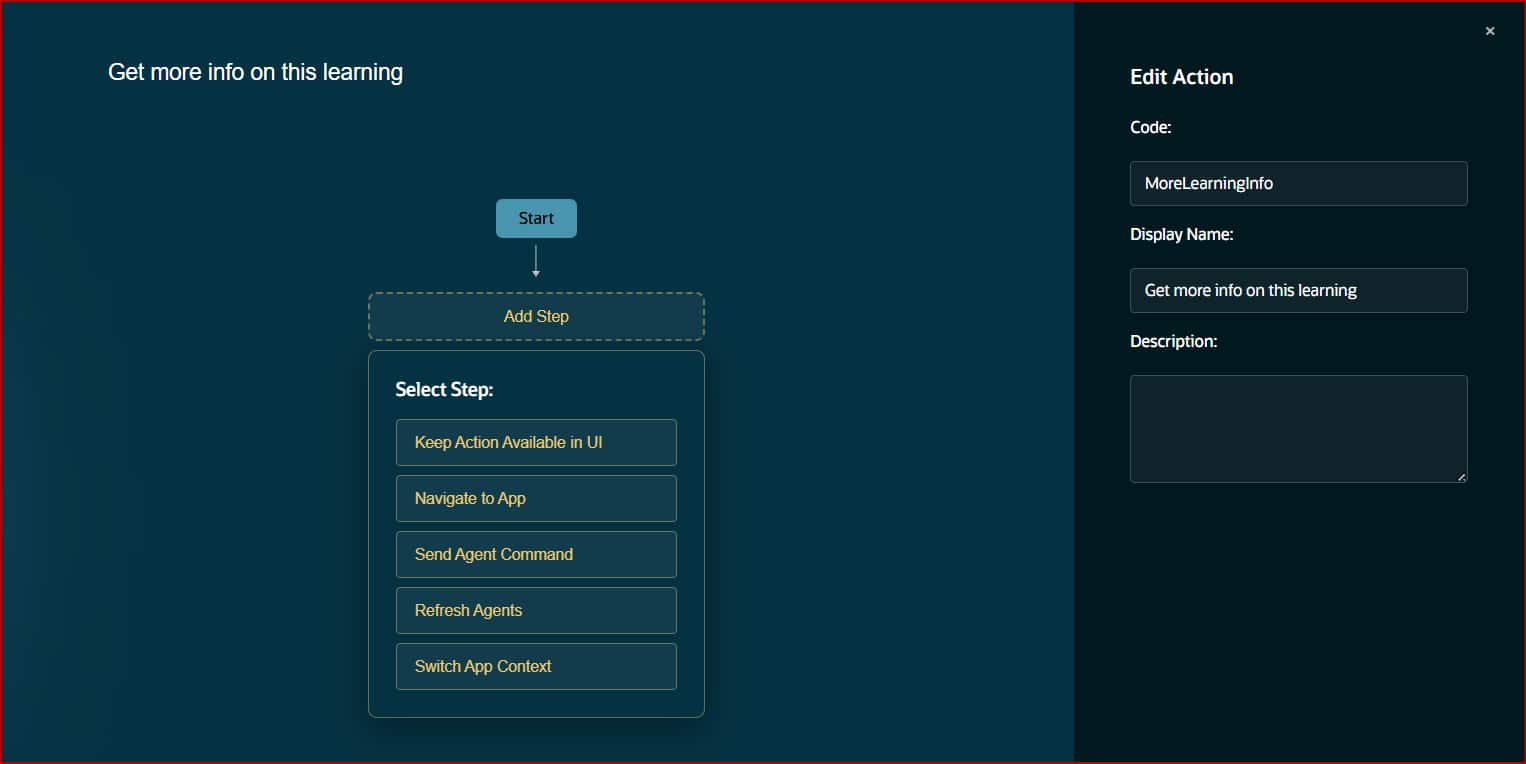Click the 'Get more info on this learning' title
Viewport: 1526px width, 764px height.
coord(255,72)
